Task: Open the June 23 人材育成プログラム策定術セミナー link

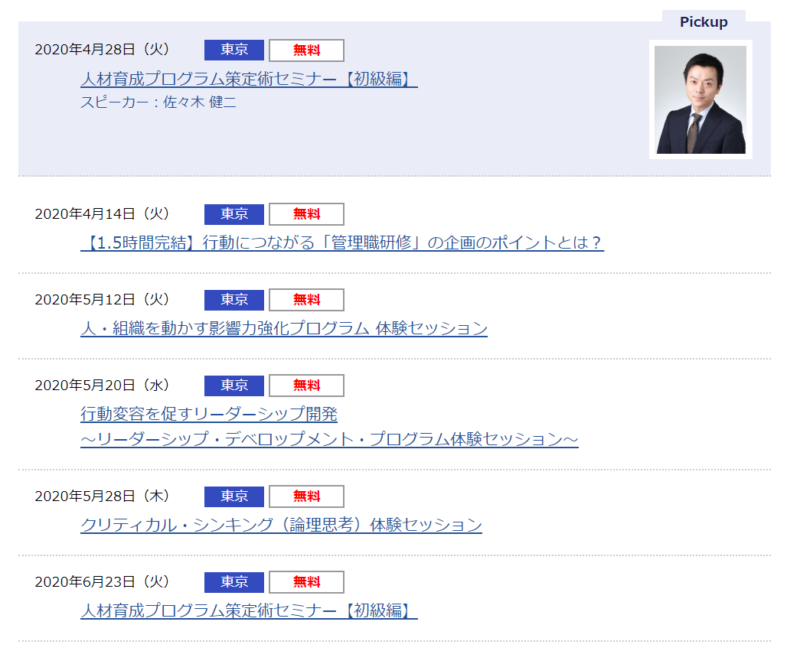Action: coord(249,610)
